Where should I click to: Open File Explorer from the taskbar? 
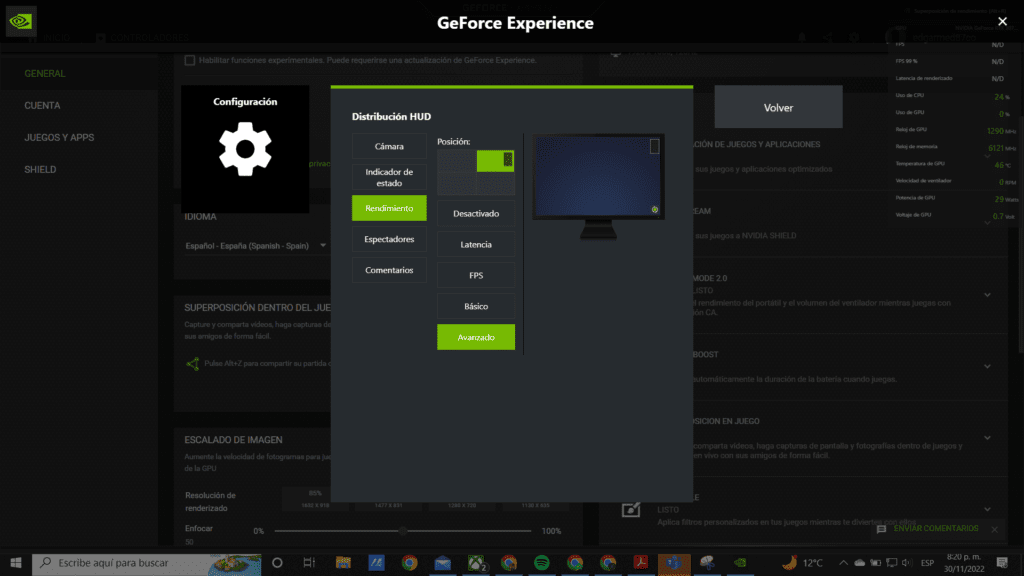click(344, 563)
